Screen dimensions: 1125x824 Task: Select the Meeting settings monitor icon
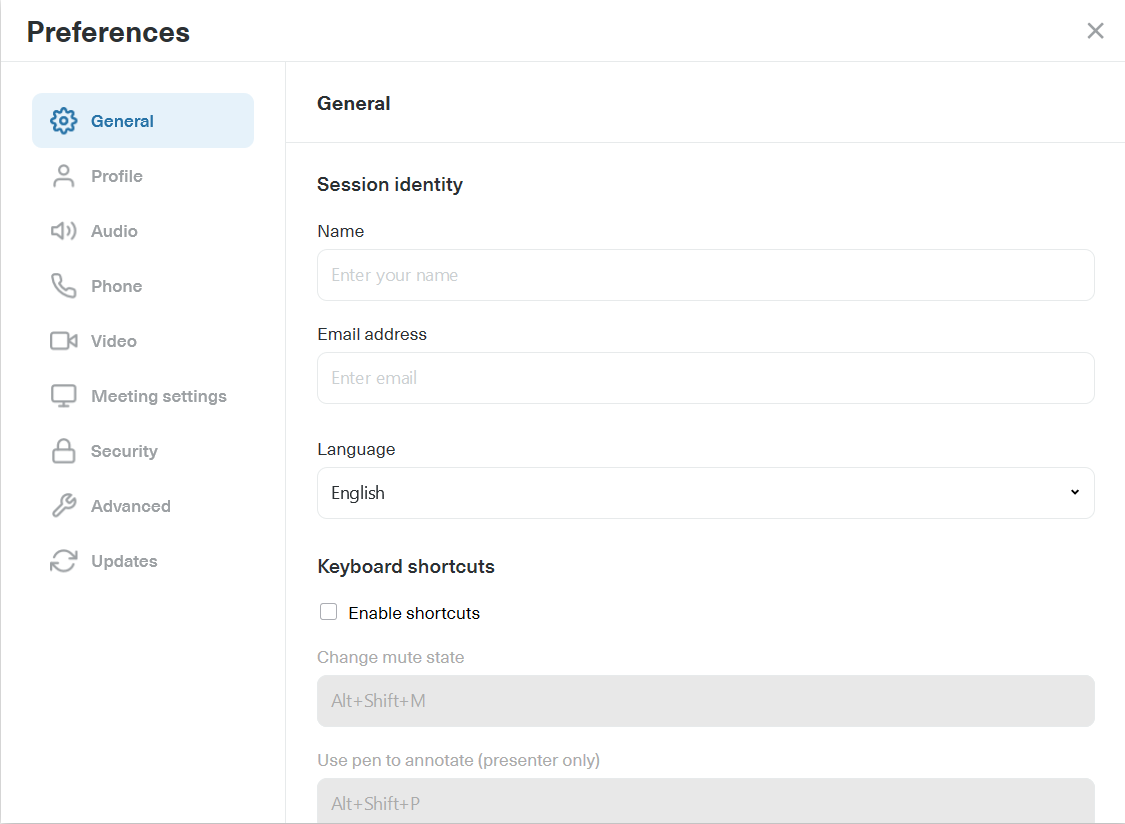click(63, 395)
